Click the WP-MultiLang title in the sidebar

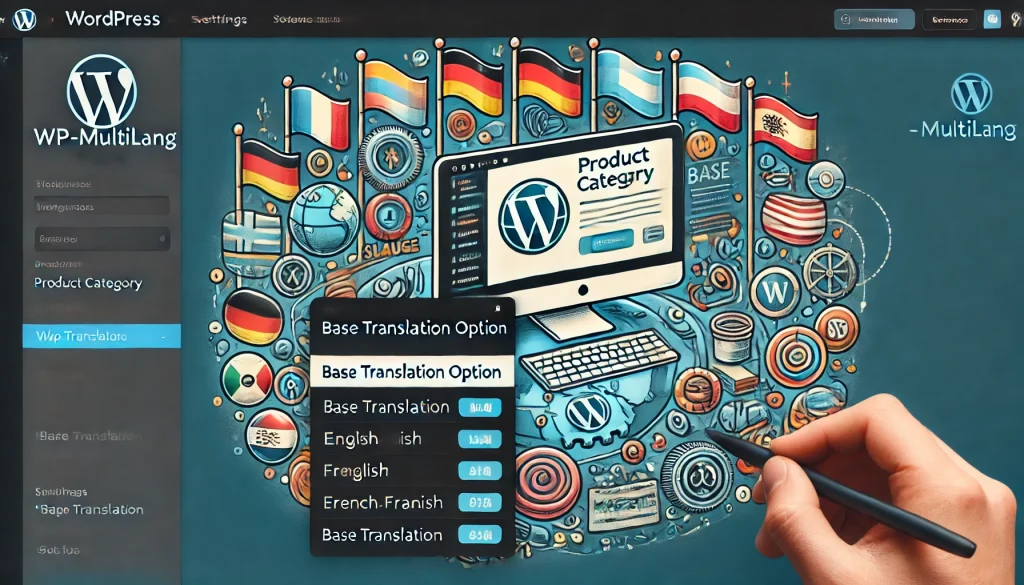point(105,138)
